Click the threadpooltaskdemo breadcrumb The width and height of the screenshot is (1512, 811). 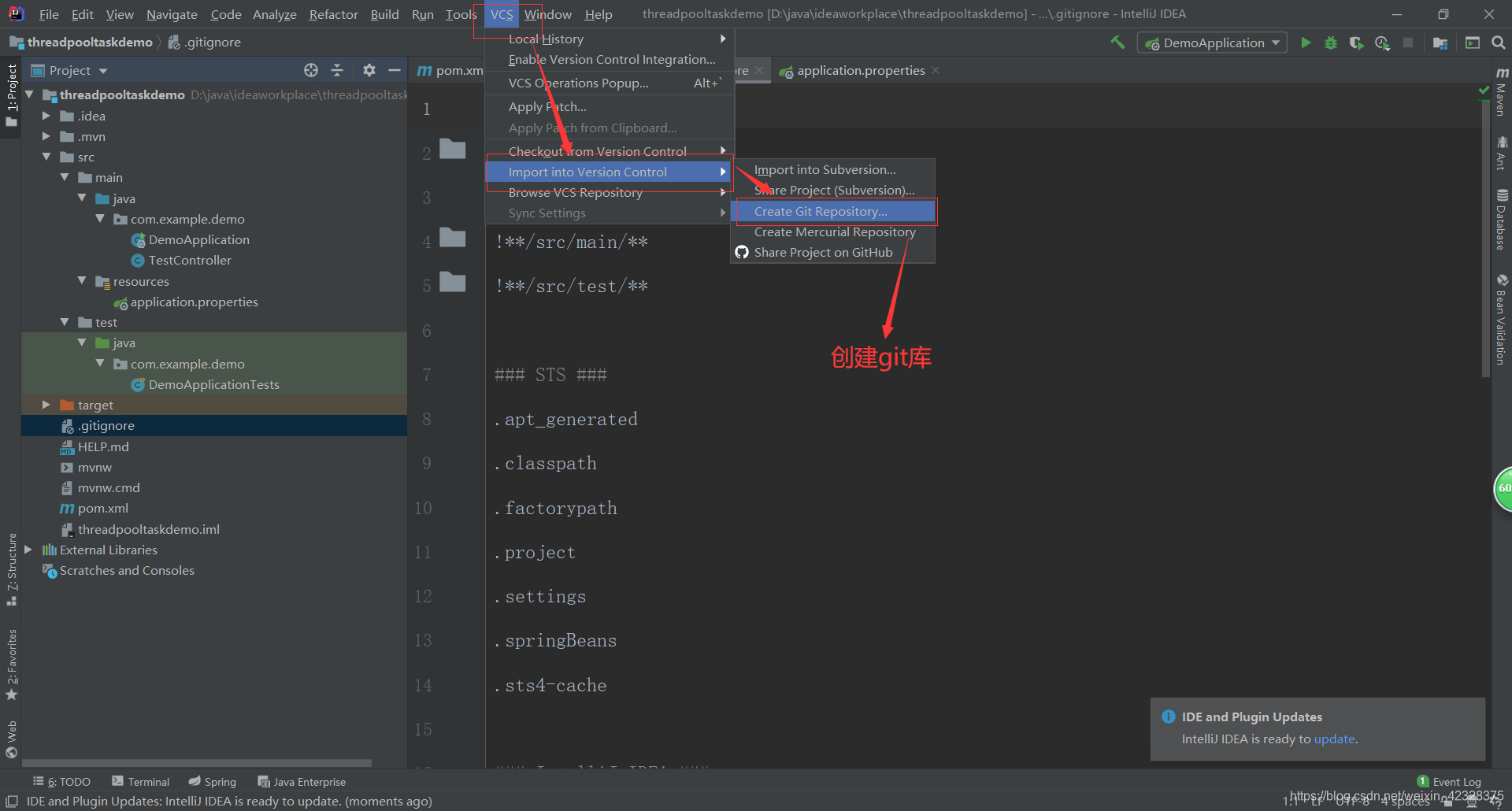click(x=81, y=42)
